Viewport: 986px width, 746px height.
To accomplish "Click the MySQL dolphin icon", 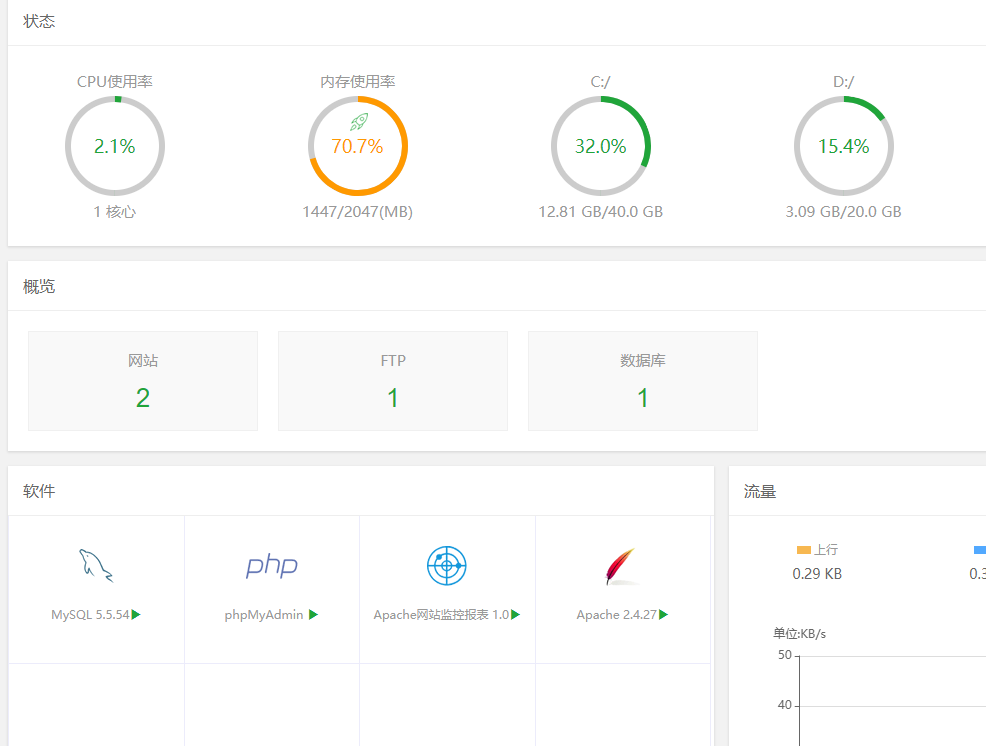I will pos(96,565).
